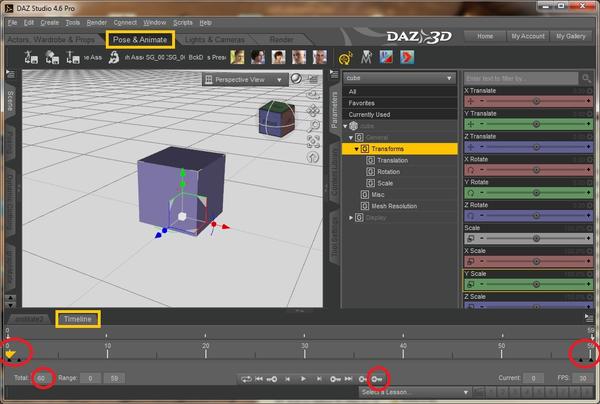600x404 pixels.
Task: Step forward one frame
Action: (319, 379)
